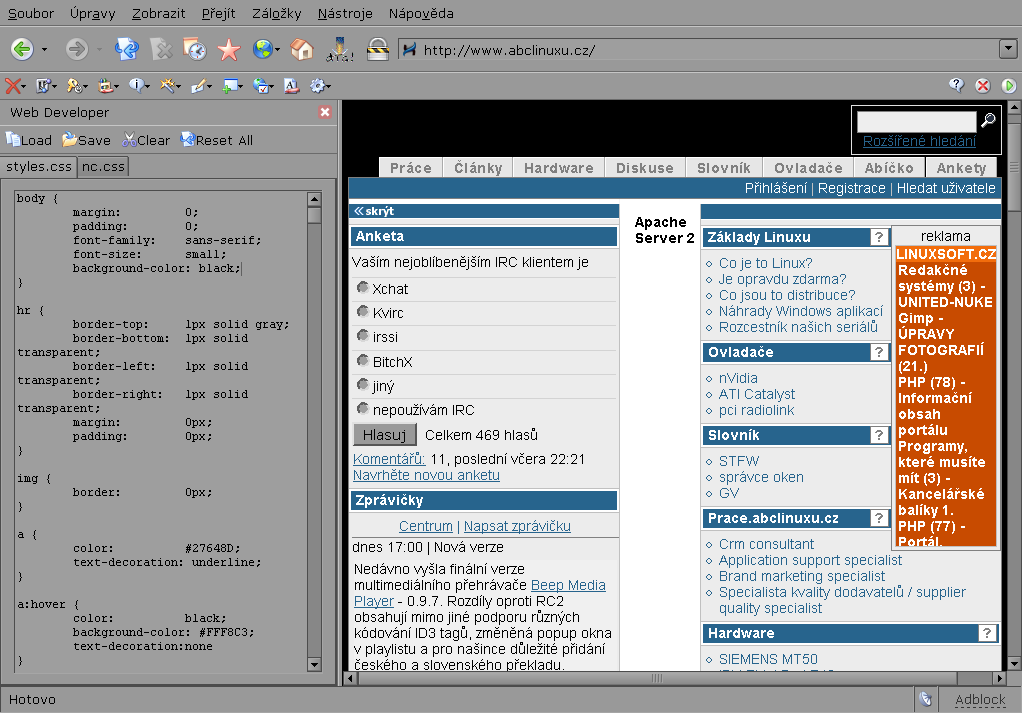1022x713 pixels.
Task: Click the Reload page icon
Action: coord(126,49)
